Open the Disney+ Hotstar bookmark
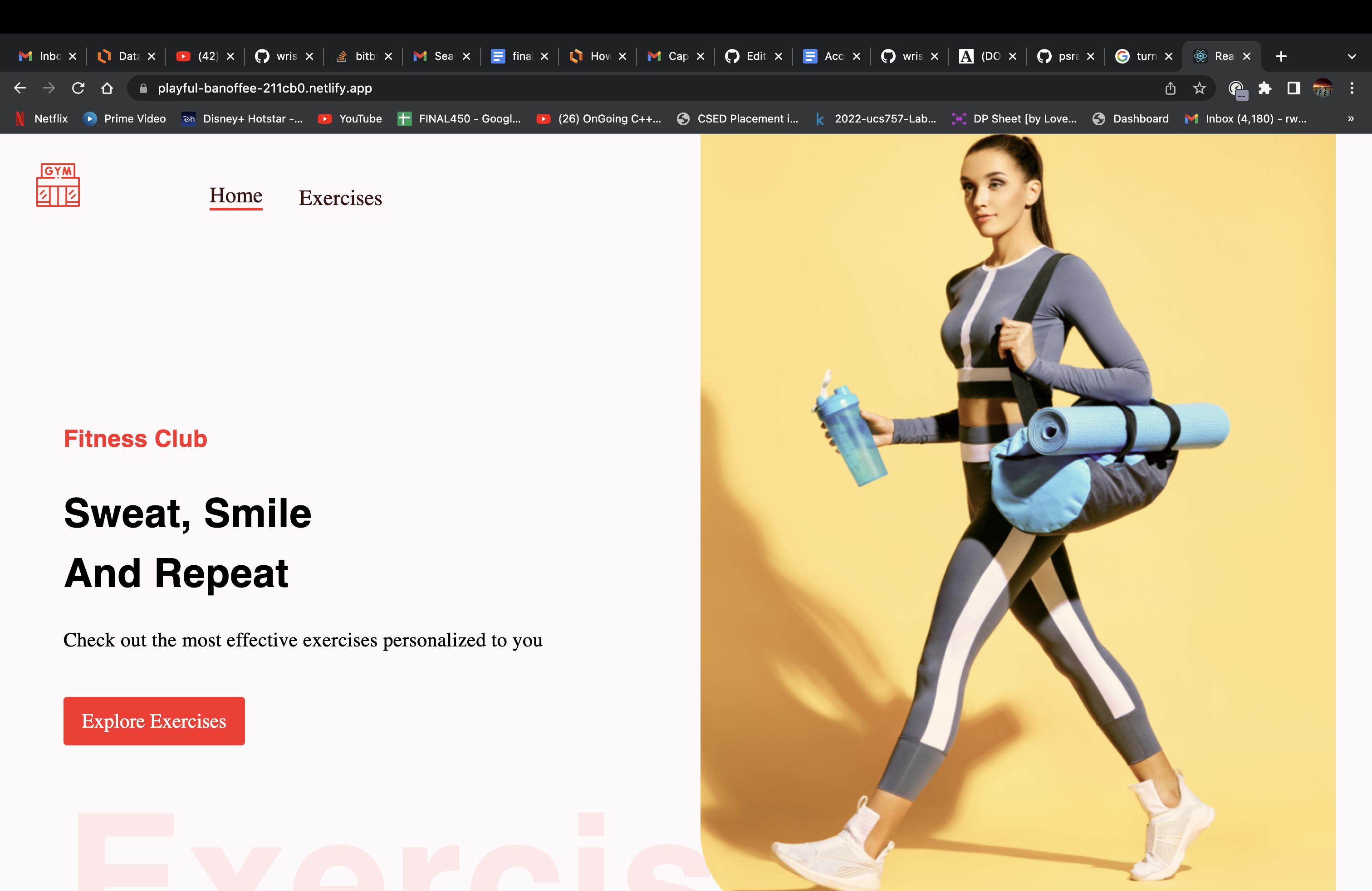 (x=242, y=119)
